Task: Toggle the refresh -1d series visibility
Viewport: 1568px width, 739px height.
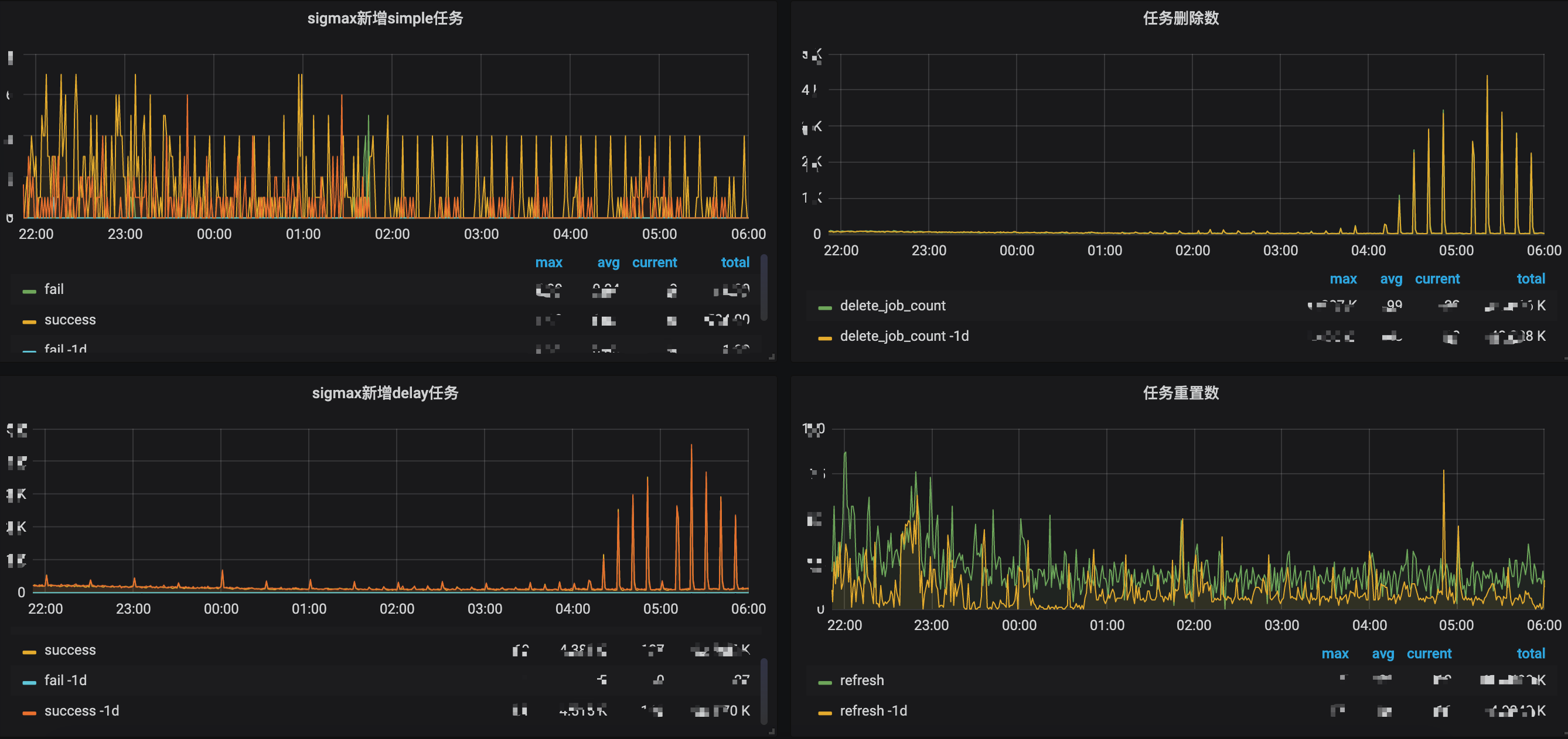Action: [873, 711]
